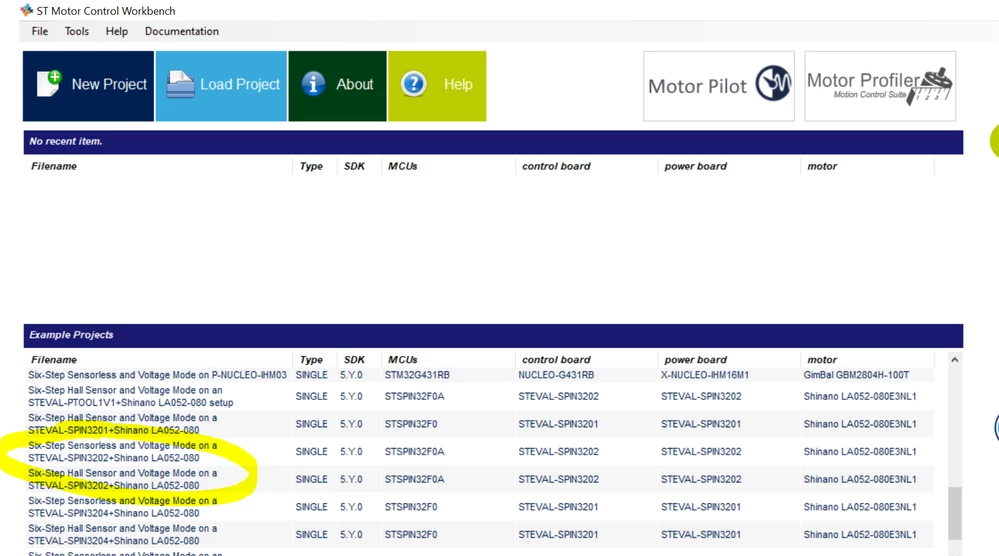Click the 'No recent item.' banner text
This screenshot has width=999, height=556.
(66, 141)
